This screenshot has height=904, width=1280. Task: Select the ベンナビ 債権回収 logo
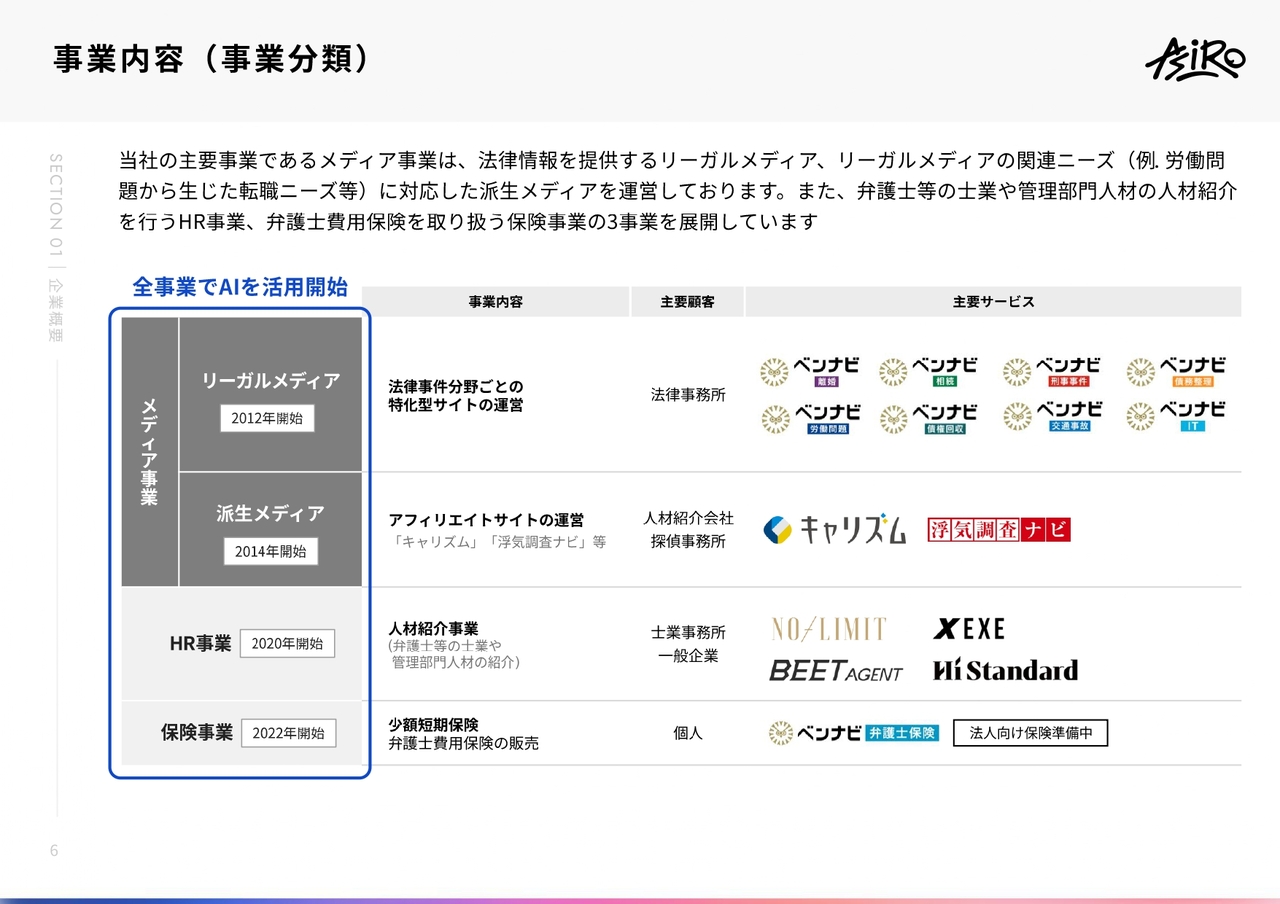928,418
